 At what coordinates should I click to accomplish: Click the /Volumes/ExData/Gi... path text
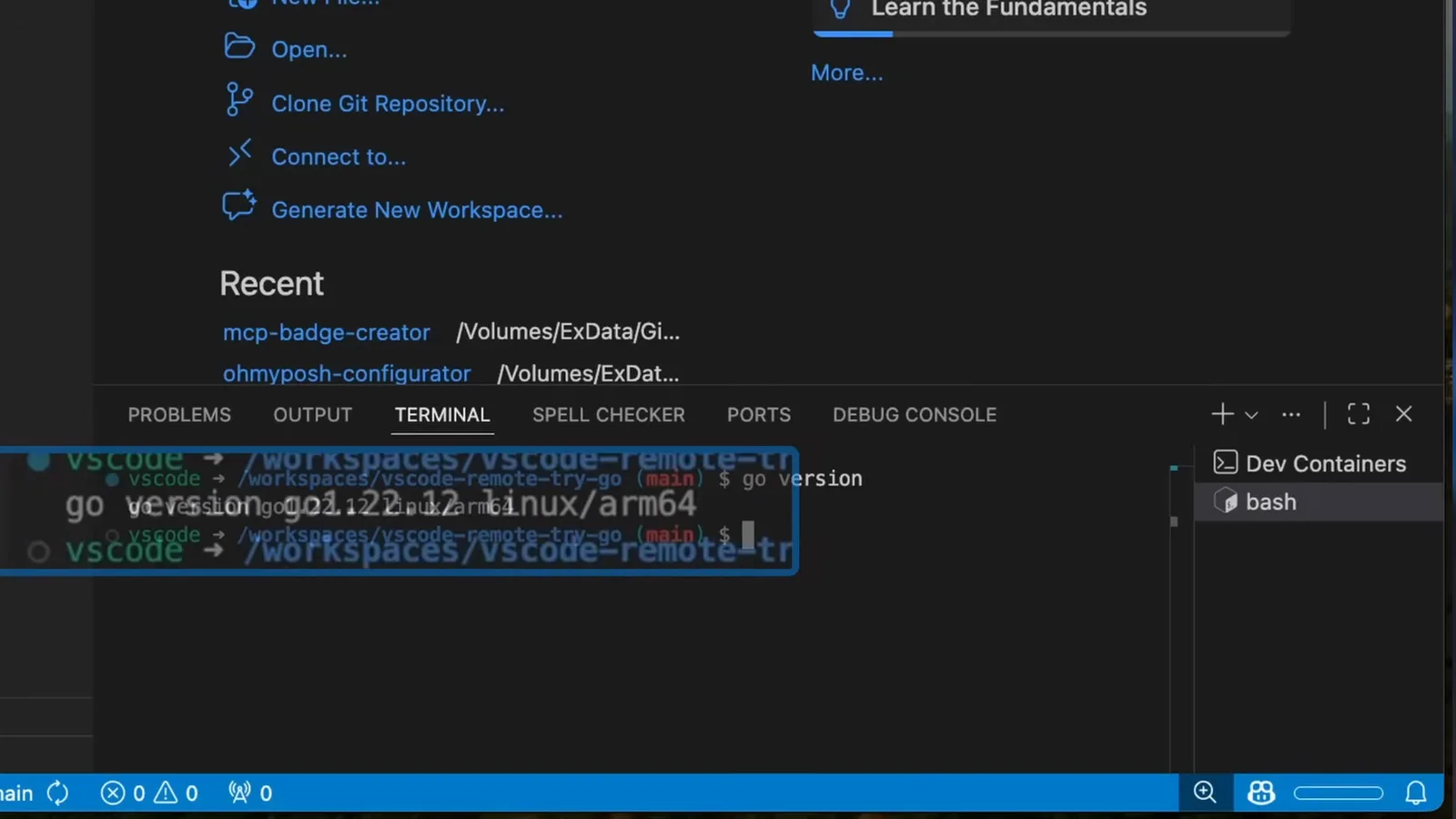568,331
